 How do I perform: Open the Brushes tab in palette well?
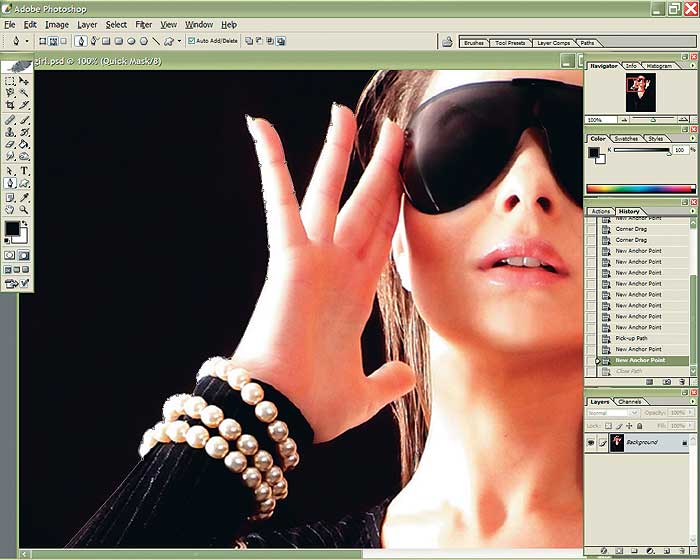point(474,43)
